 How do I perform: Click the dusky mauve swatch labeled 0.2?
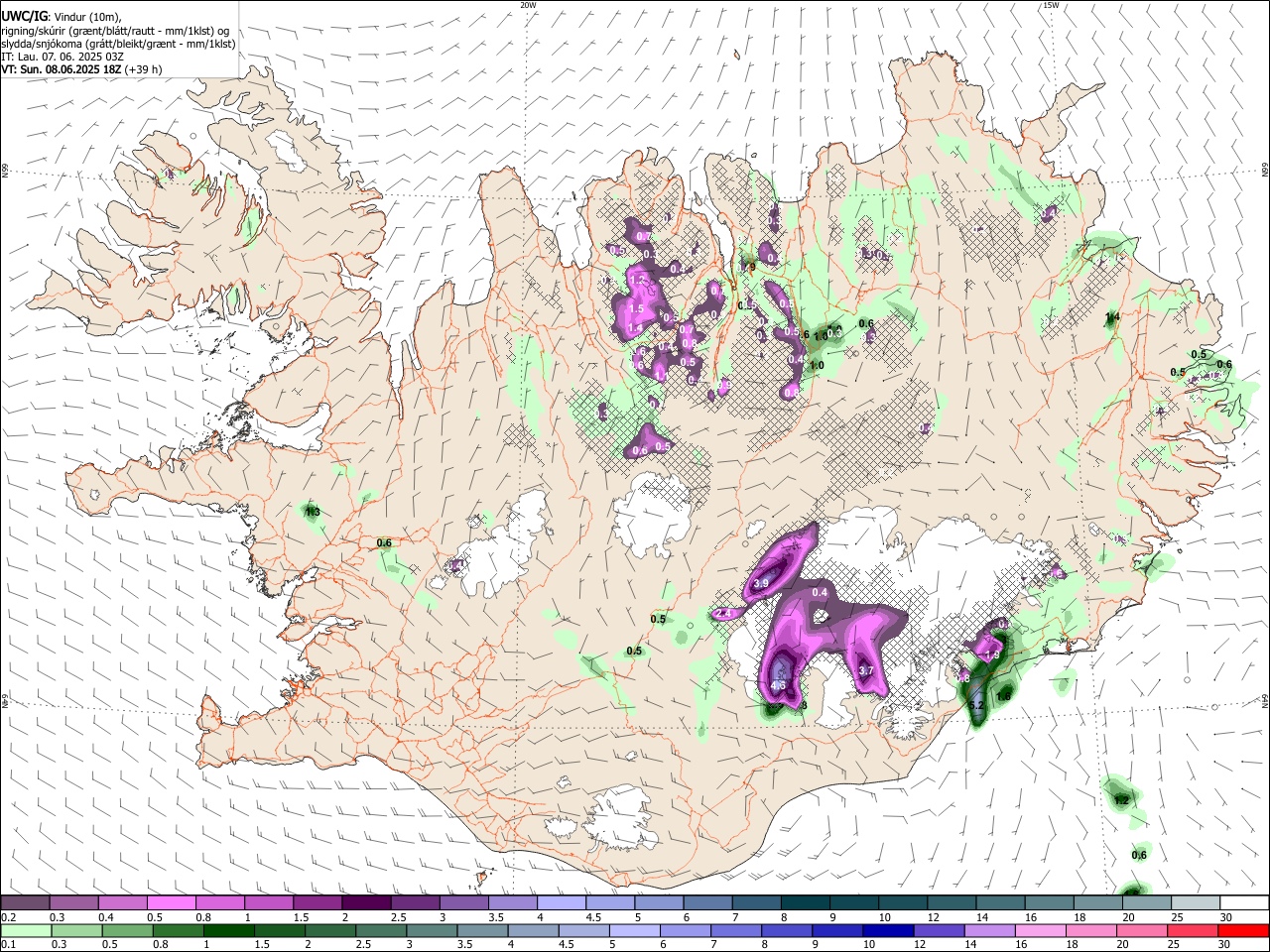tap(25, 903)
